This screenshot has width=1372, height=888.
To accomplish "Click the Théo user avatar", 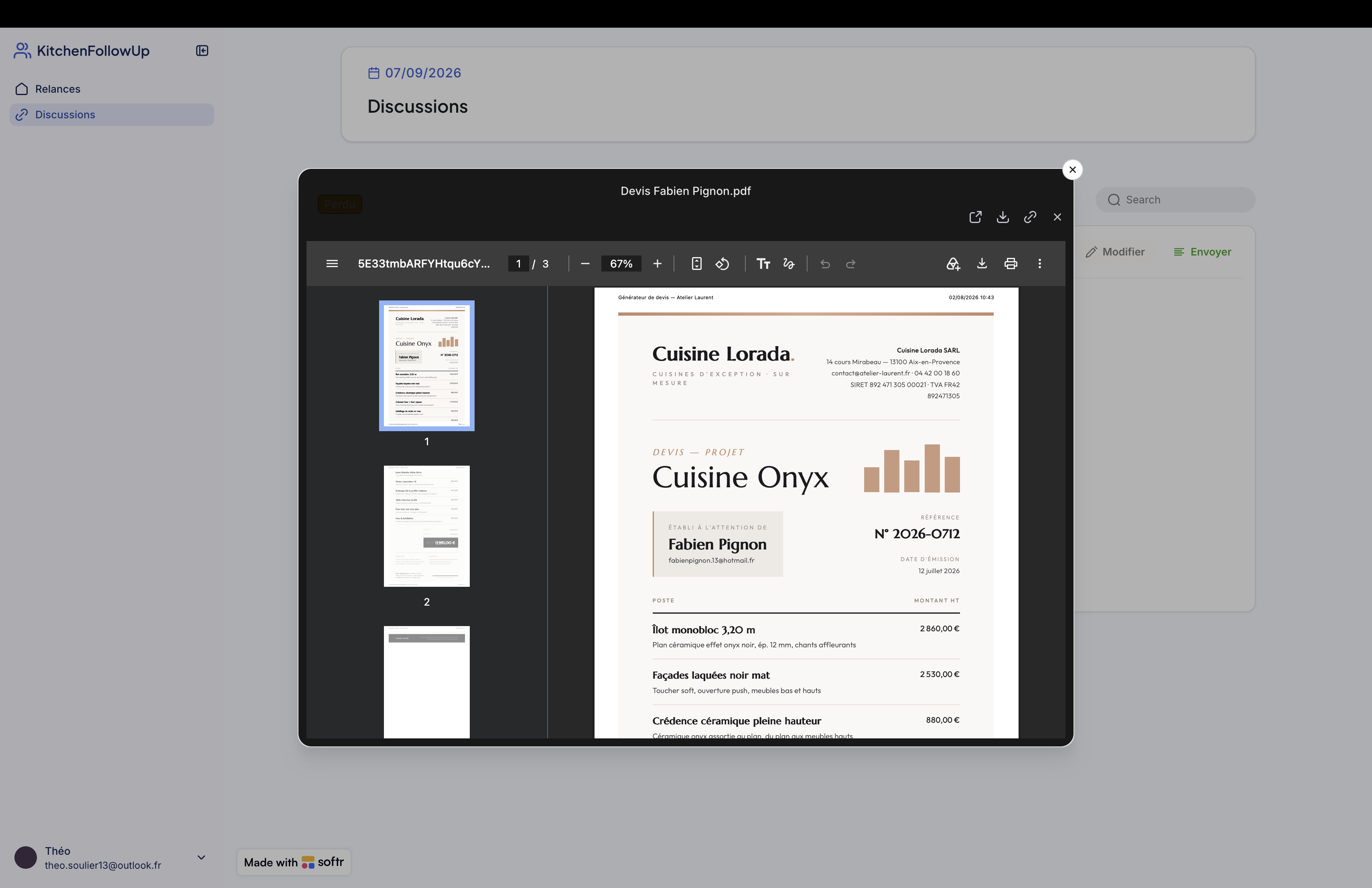I will tap(25, 858).
